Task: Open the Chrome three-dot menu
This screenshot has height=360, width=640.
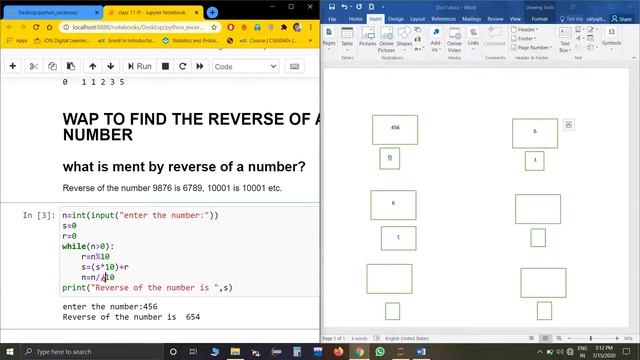Action: click(x=311, y=27)
